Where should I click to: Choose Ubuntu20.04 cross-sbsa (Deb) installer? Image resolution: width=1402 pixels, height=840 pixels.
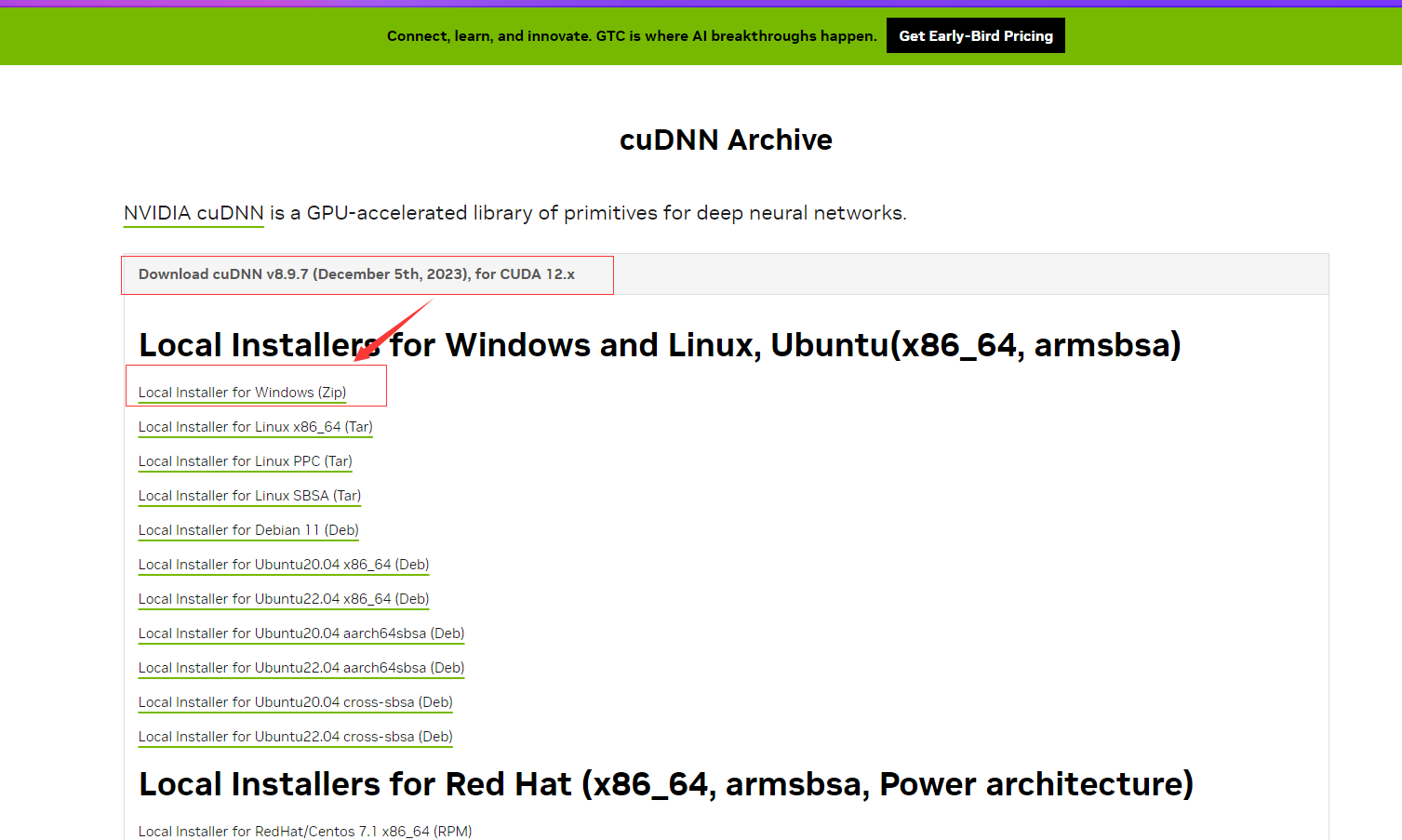295,702
